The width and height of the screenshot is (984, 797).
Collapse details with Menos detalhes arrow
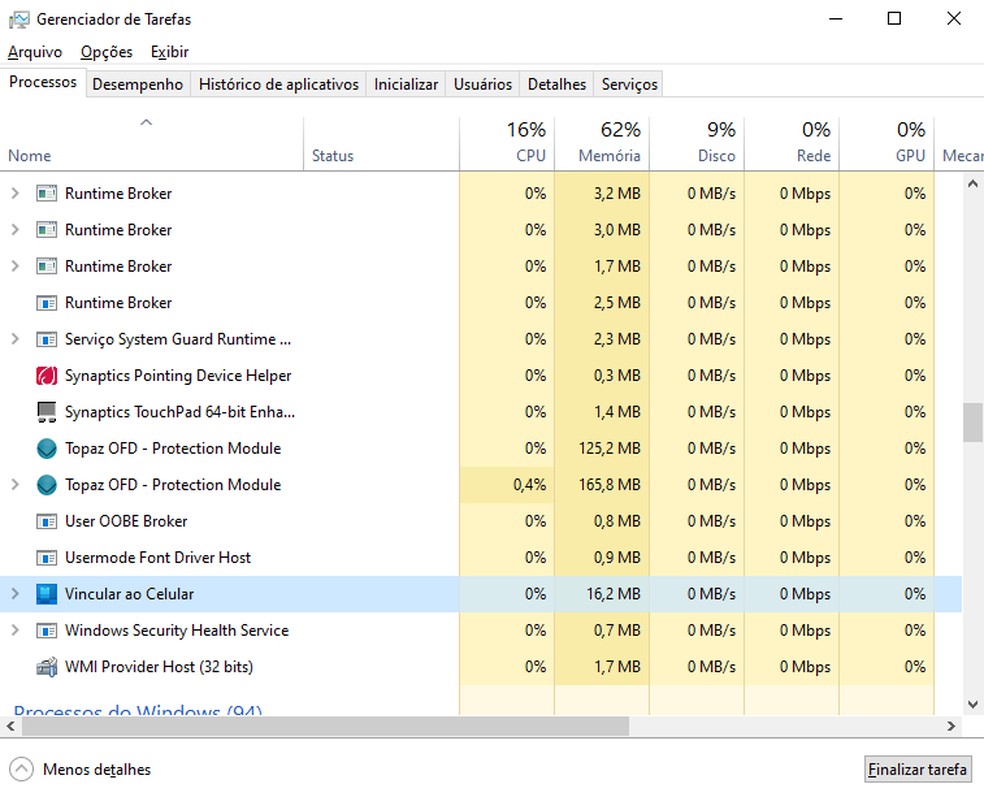(21, 770)
